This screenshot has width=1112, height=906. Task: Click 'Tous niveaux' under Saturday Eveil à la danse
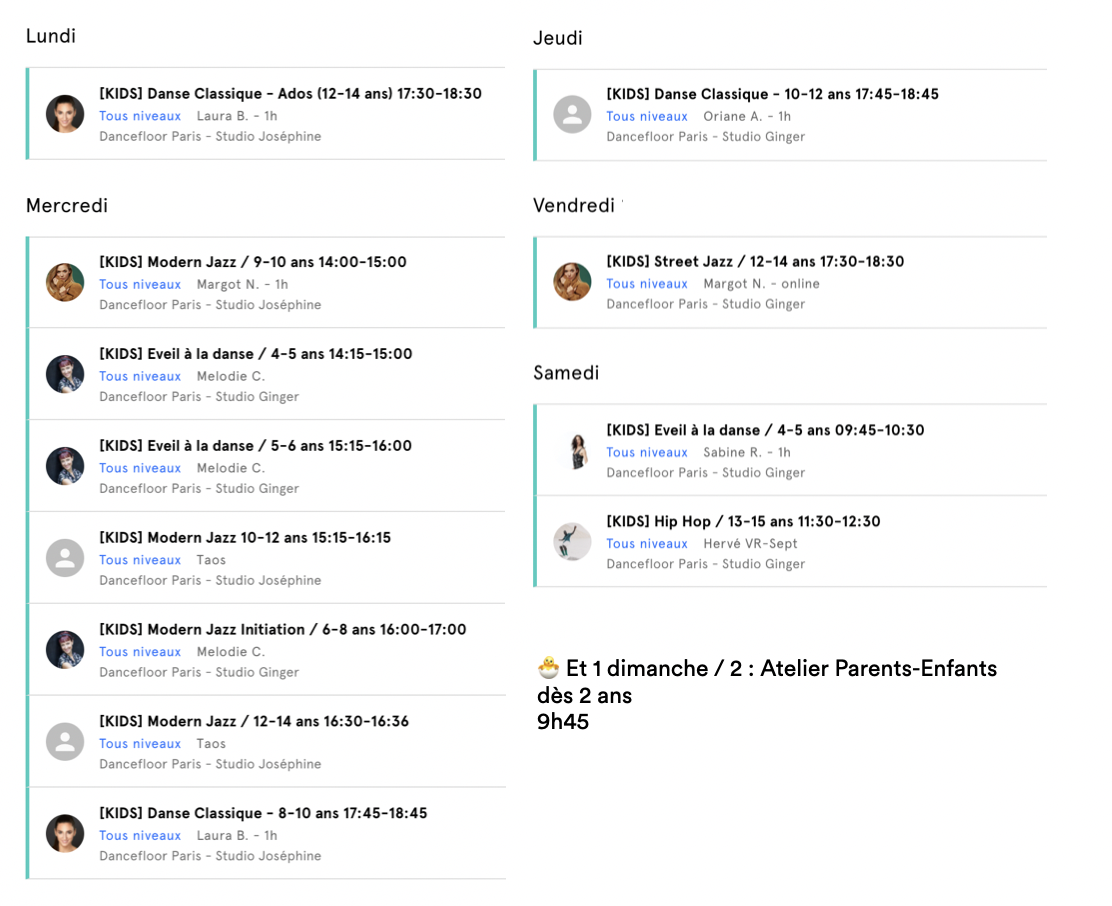pos(647,452)
